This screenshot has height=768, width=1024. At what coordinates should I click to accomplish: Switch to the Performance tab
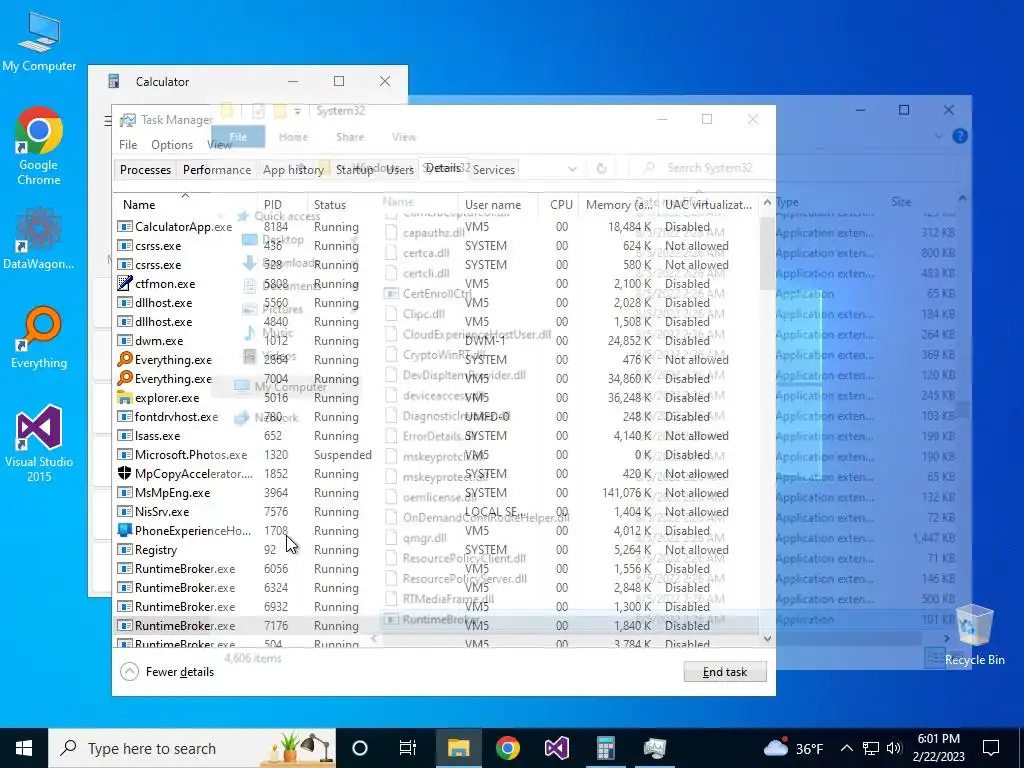217,169
